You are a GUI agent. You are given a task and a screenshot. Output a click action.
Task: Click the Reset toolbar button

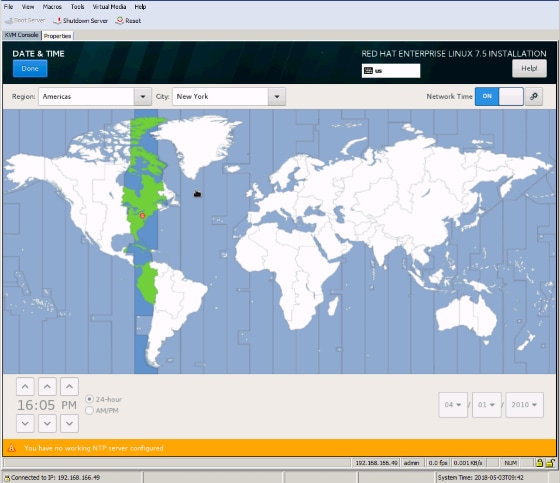pos(129,20)
